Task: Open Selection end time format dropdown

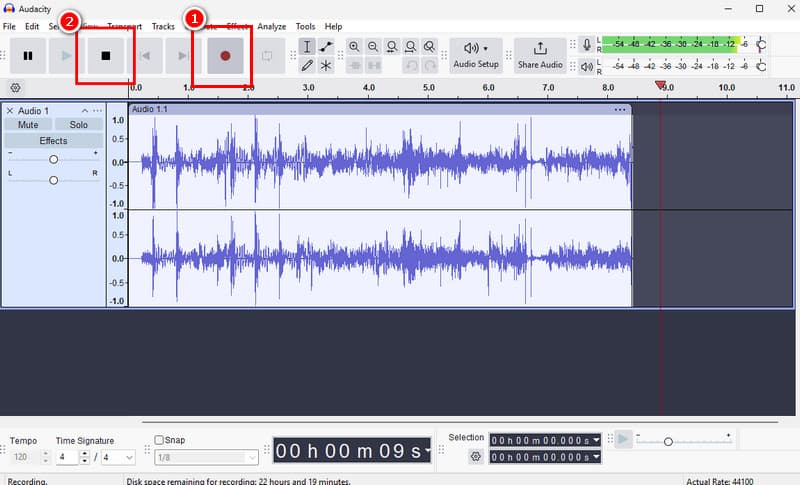Action: [x=596, y=457]
